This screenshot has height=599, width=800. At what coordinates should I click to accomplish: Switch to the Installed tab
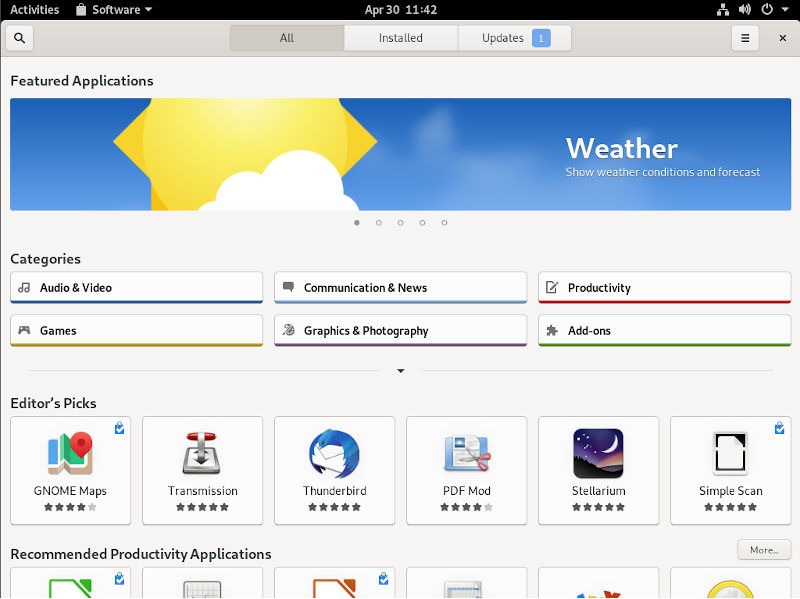pyautogui.click(x=400, y=37)
